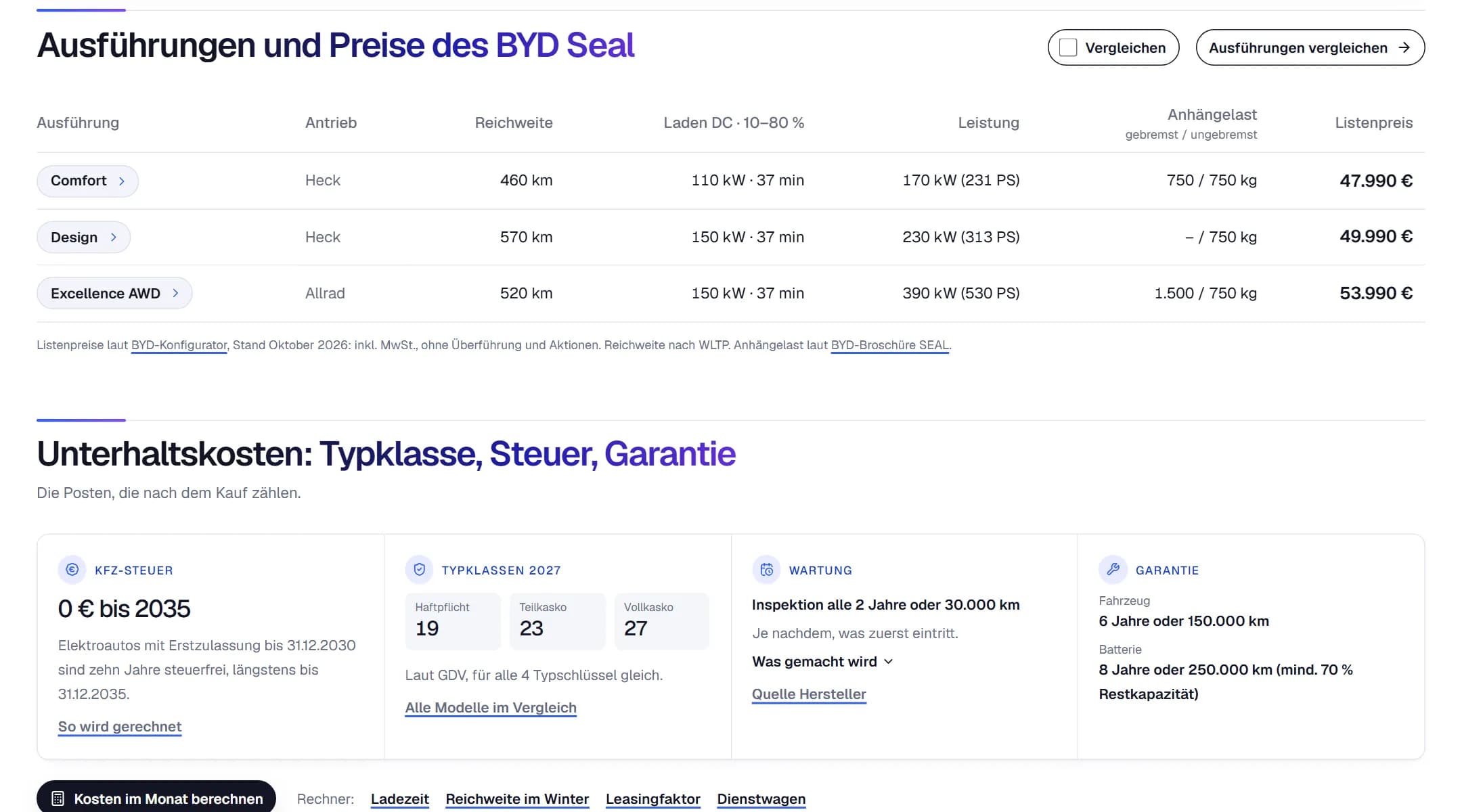Tick the Vergleichen checkbox
1462x812 pixels.
[x=1068, y=47]
